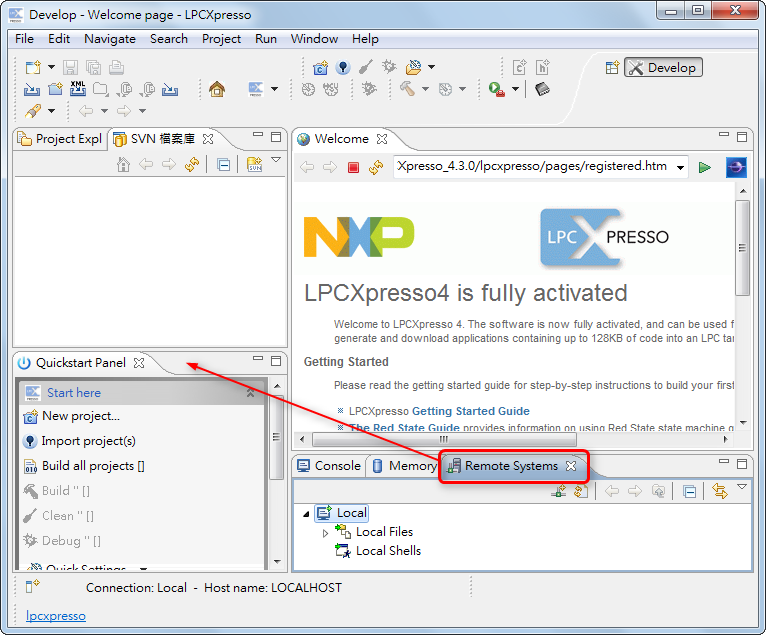Select the Local Shells tree item
The height and width of the screenshot is (635, 766).
tap(388, 551)
